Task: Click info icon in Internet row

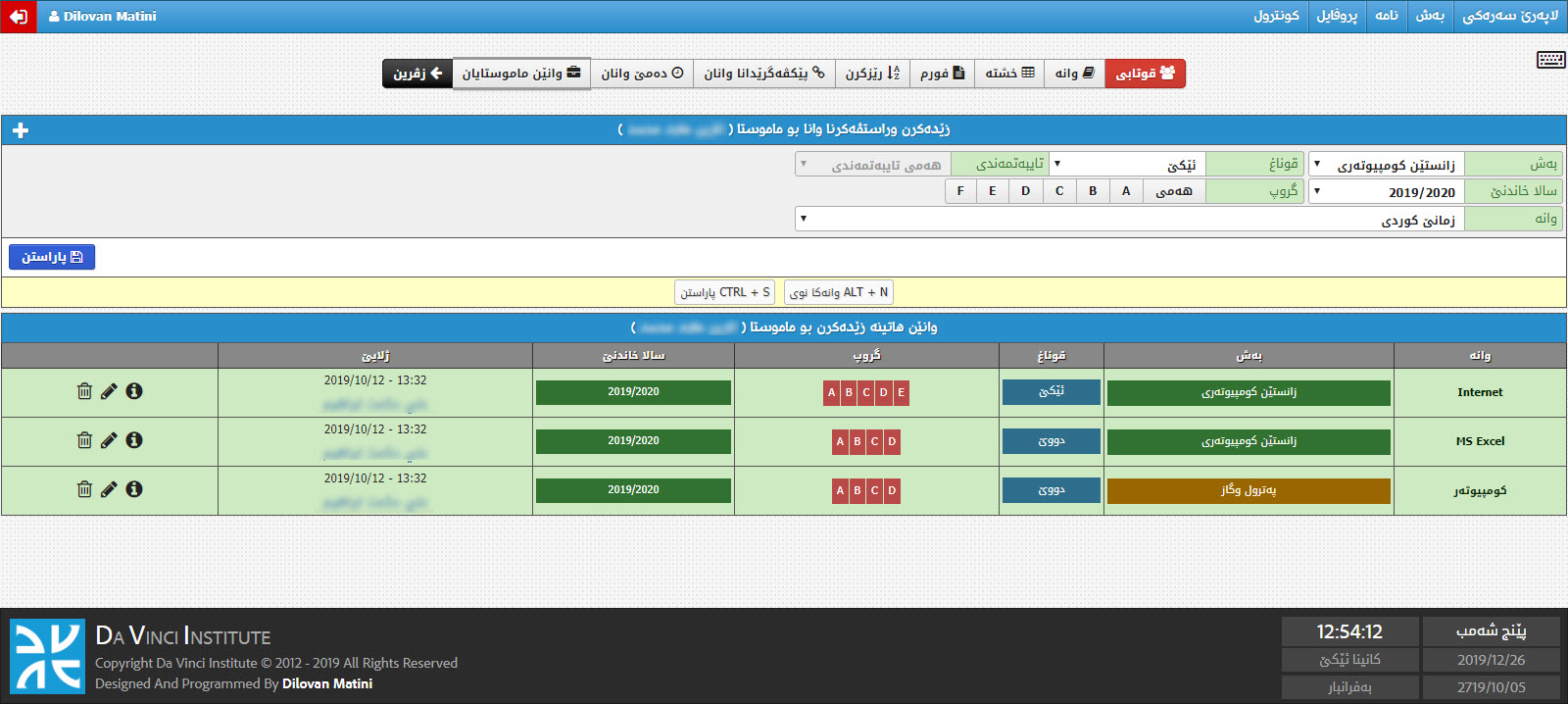Action: (x=134, y=391)
